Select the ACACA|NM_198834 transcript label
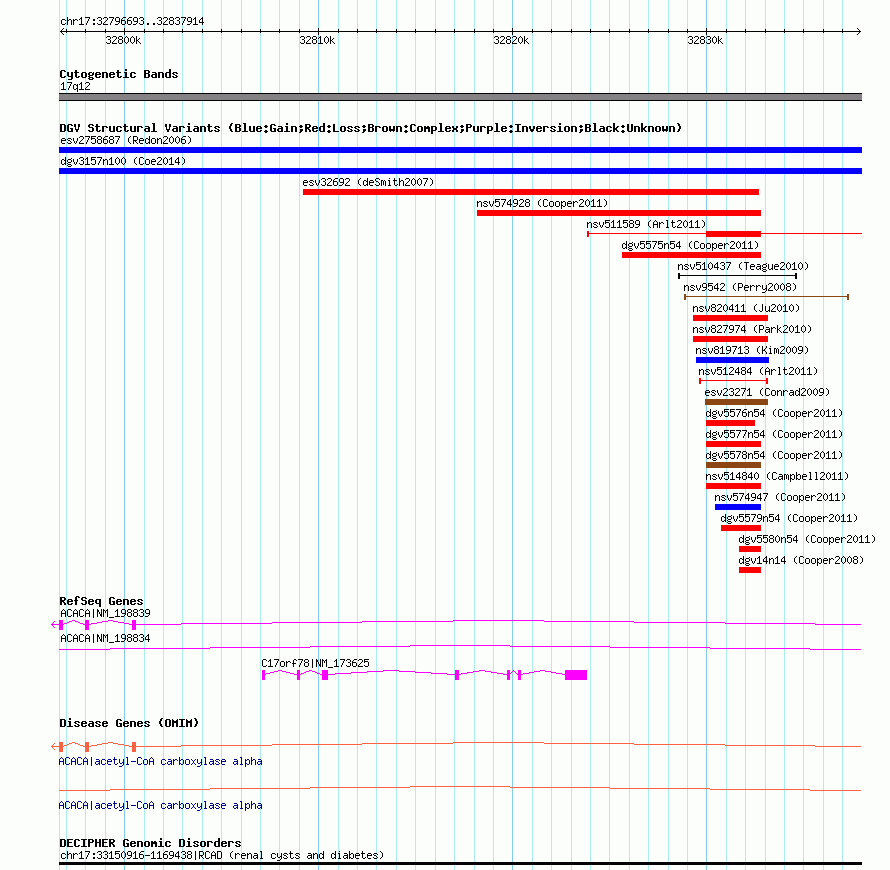 106,638
